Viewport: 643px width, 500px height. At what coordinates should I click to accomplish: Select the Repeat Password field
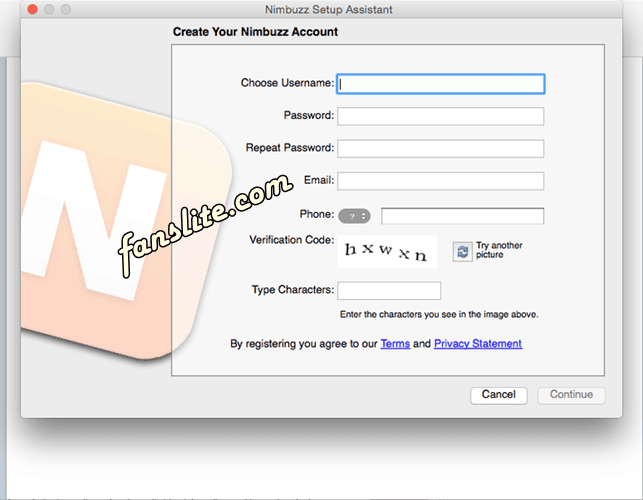click(441, 149)
